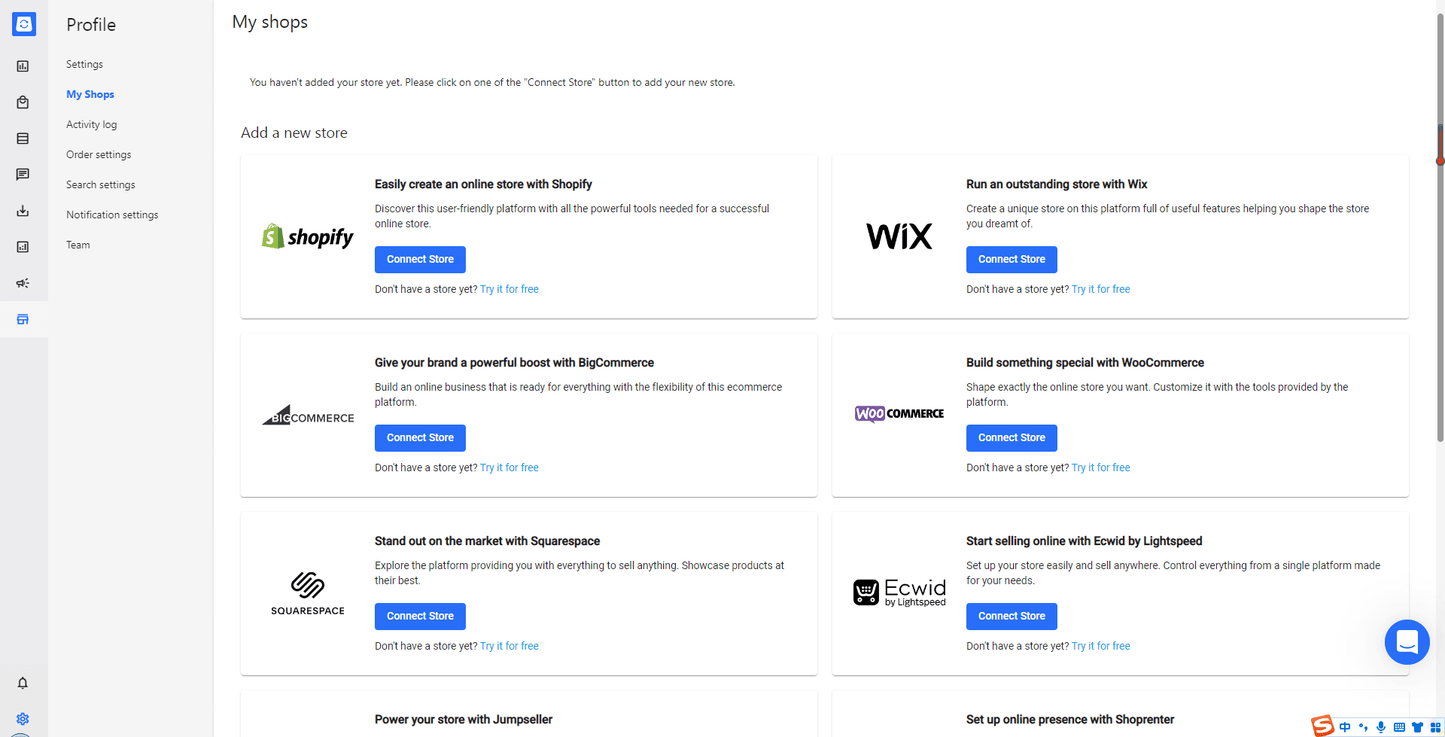1445x737 pixels.
Task: Open the download/import sidebar icon
Action: tap(23, 211)
